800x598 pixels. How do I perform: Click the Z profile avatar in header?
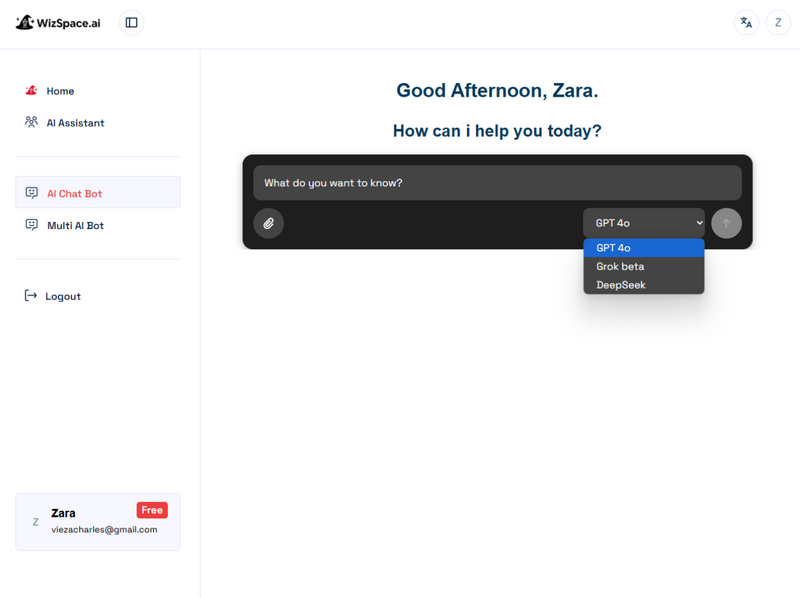pyautogui.click(x=778, y=22)
